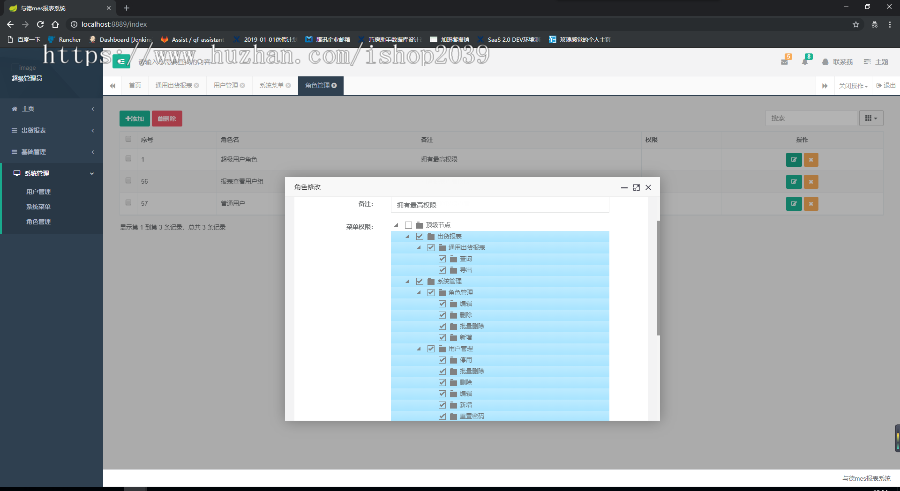This screenshot has height=491, width=900.
Task: Minimize the role edit dialog
Action: pos(624,187)
